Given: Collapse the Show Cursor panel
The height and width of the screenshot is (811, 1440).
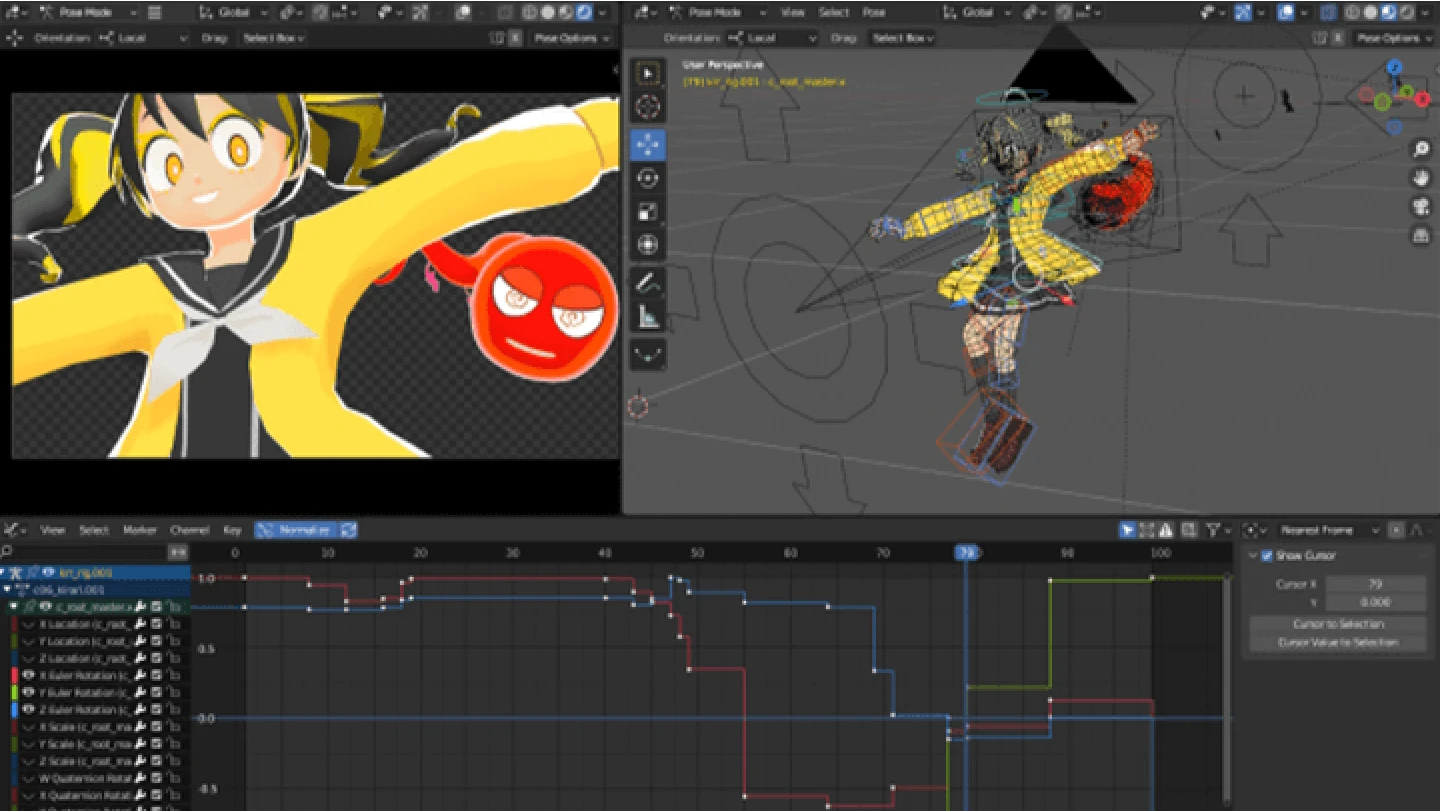Looking at the screenshot, I should 1254,556.
